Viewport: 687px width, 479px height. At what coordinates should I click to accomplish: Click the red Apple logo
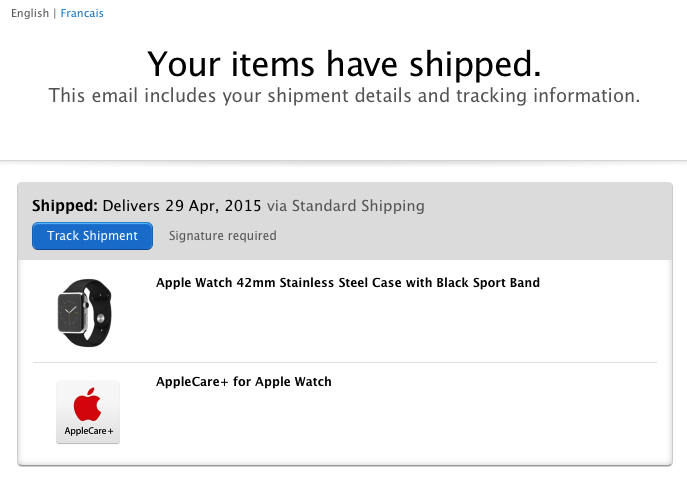pos(88,405)
